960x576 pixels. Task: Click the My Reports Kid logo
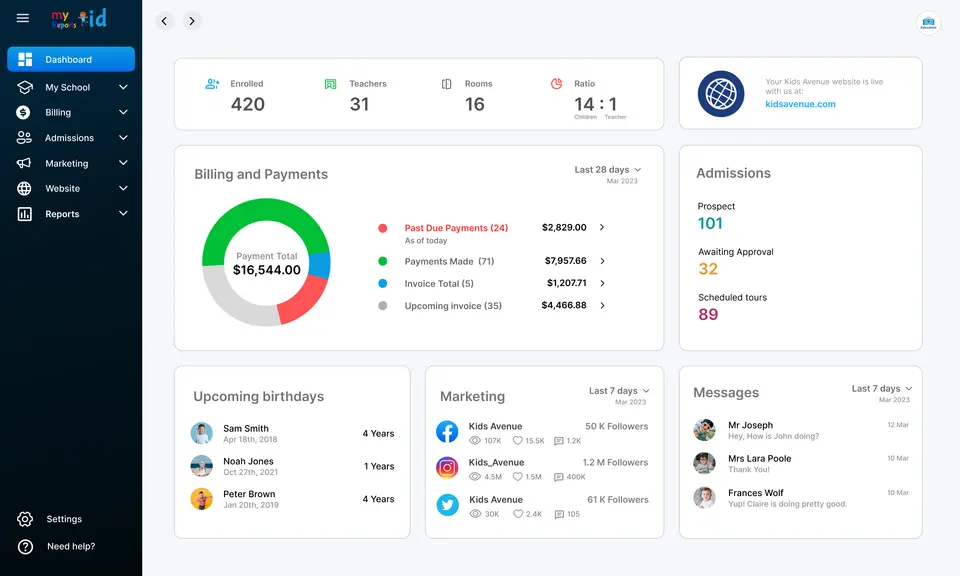79,18
